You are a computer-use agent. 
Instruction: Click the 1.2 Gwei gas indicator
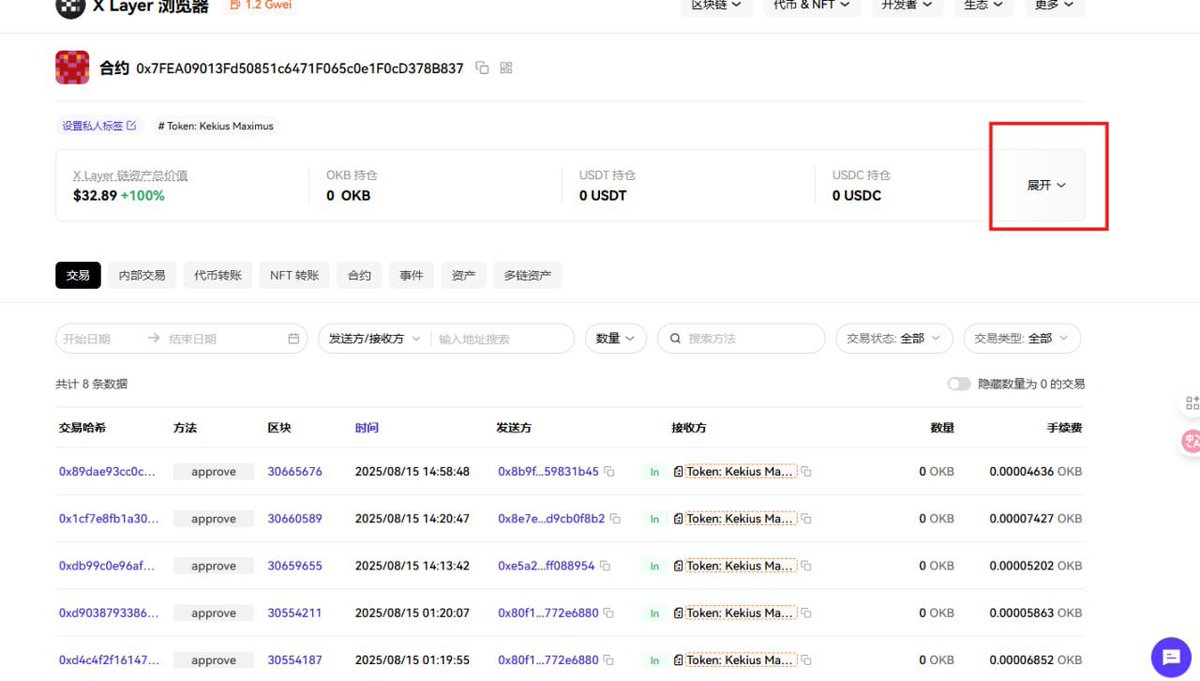point(260,5)
